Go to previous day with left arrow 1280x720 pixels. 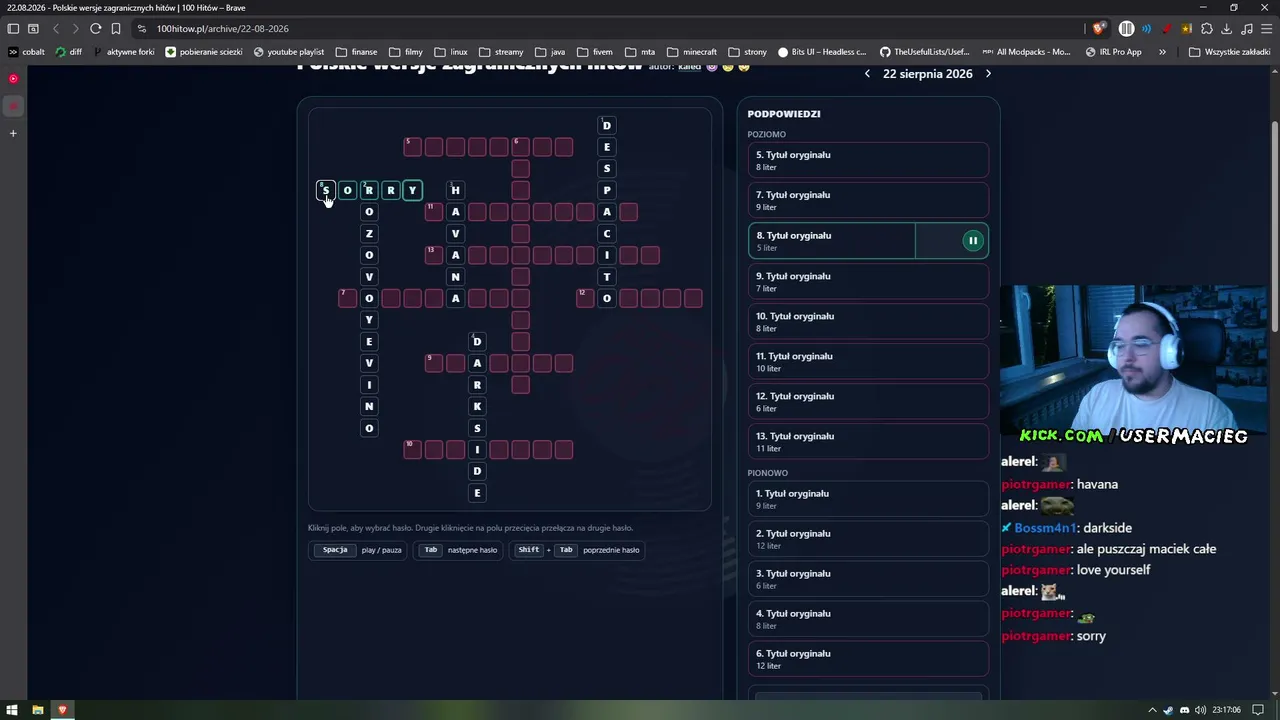(x=867, y=73)
